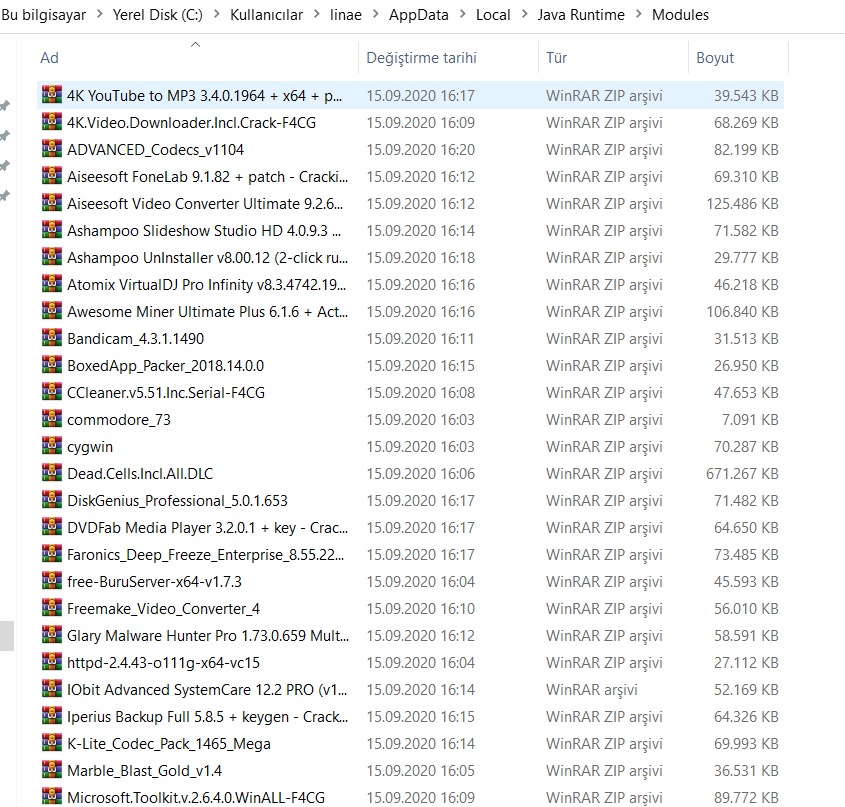Expand the chevron after Kullanıcılar
Screen dimensions: 845x807
click(x=317, y=15)
